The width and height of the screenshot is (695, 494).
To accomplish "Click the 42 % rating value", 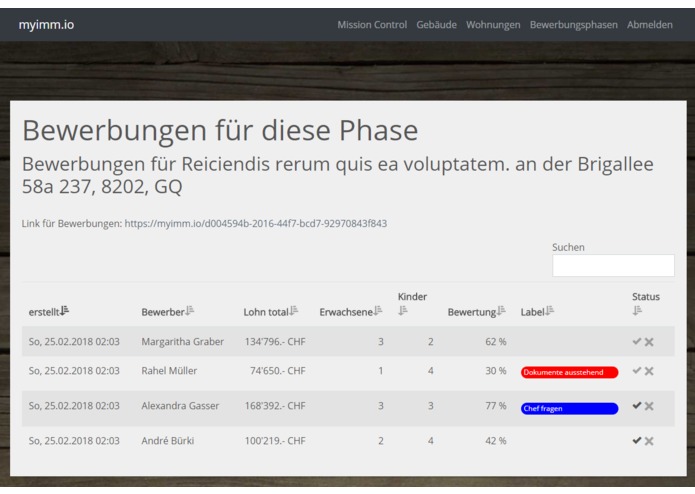I will coord(496,441).
